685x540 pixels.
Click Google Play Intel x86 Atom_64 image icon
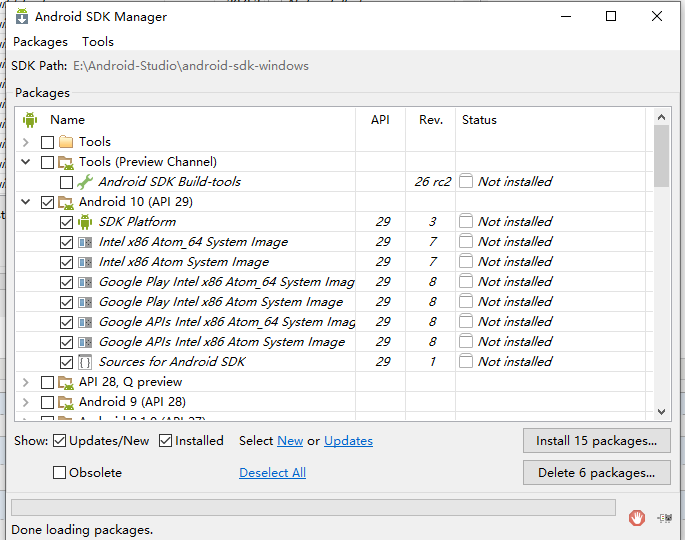click(x=85, y=282)
